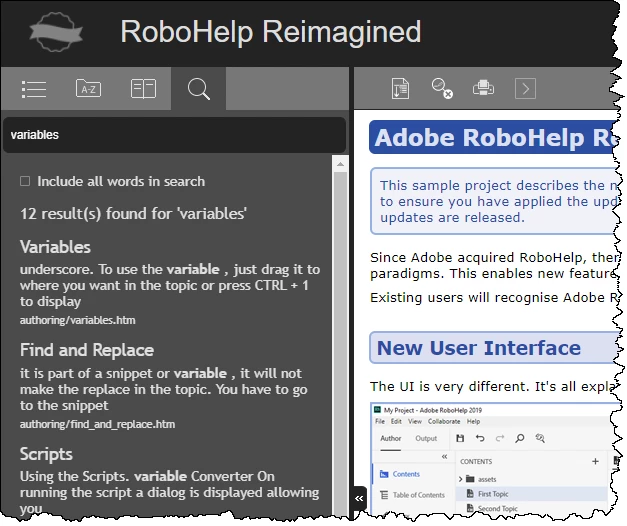Click File menu in embedded RoboHelp screenshot
The image size is (627, 526).
coord(379,422)
